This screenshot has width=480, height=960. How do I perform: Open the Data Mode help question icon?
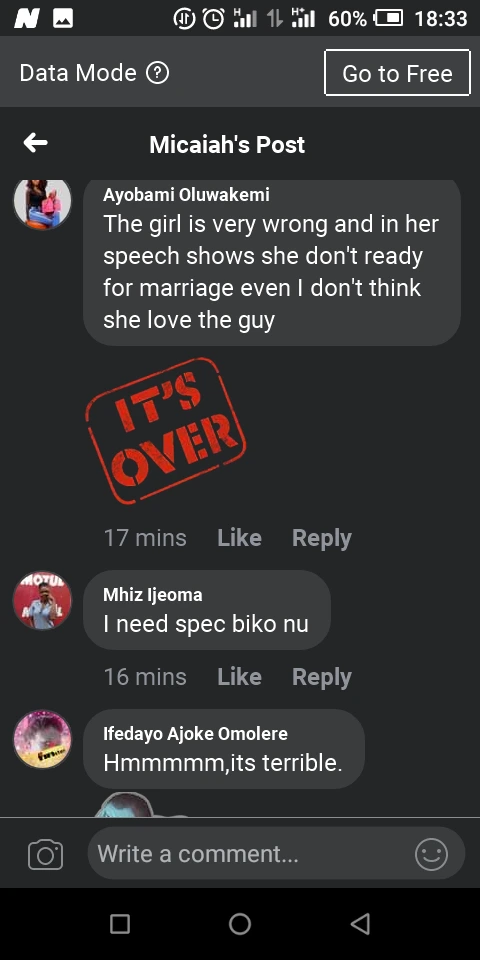coord(157,73)
